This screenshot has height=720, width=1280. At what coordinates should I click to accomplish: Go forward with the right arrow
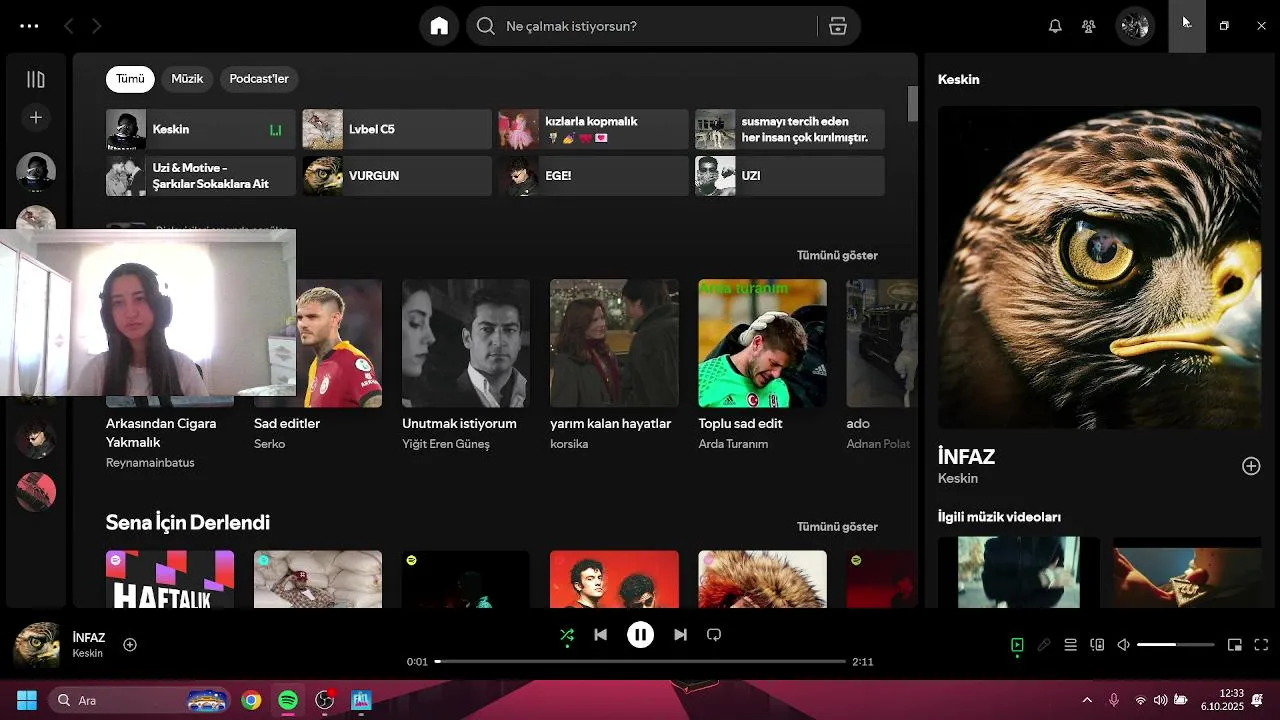coord(96,26)
